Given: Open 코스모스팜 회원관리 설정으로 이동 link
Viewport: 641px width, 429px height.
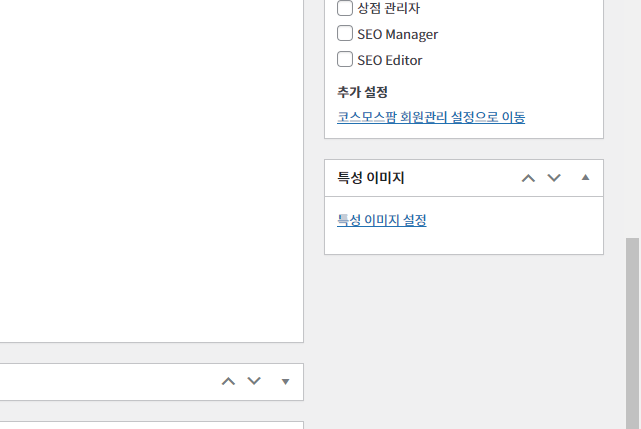Looking at the screenshot, I should click(431, 117).
